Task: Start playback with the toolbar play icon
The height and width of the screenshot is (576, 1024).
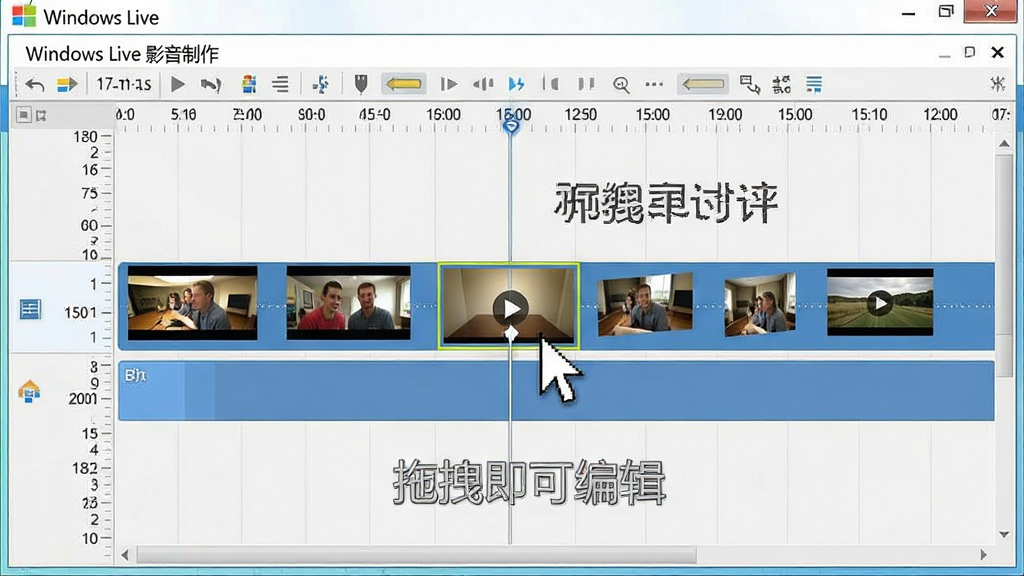Action: pyautogui.click(x=178, y=84)
